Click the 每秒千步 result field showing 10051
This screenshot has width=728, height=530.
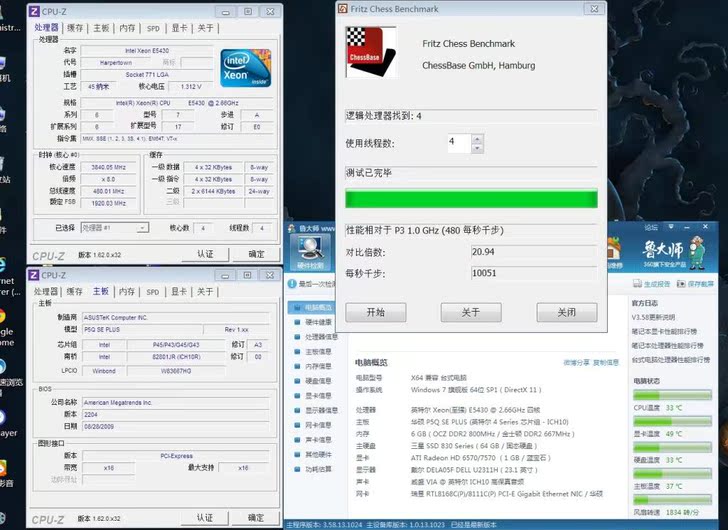(534, 273)
